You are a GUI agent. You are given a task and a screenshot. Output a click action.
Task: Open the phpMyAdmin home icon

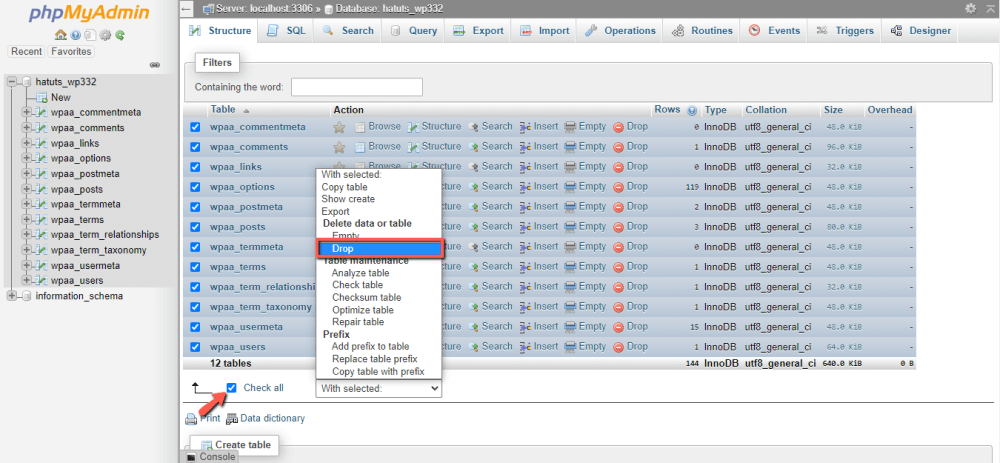[61, 35]
